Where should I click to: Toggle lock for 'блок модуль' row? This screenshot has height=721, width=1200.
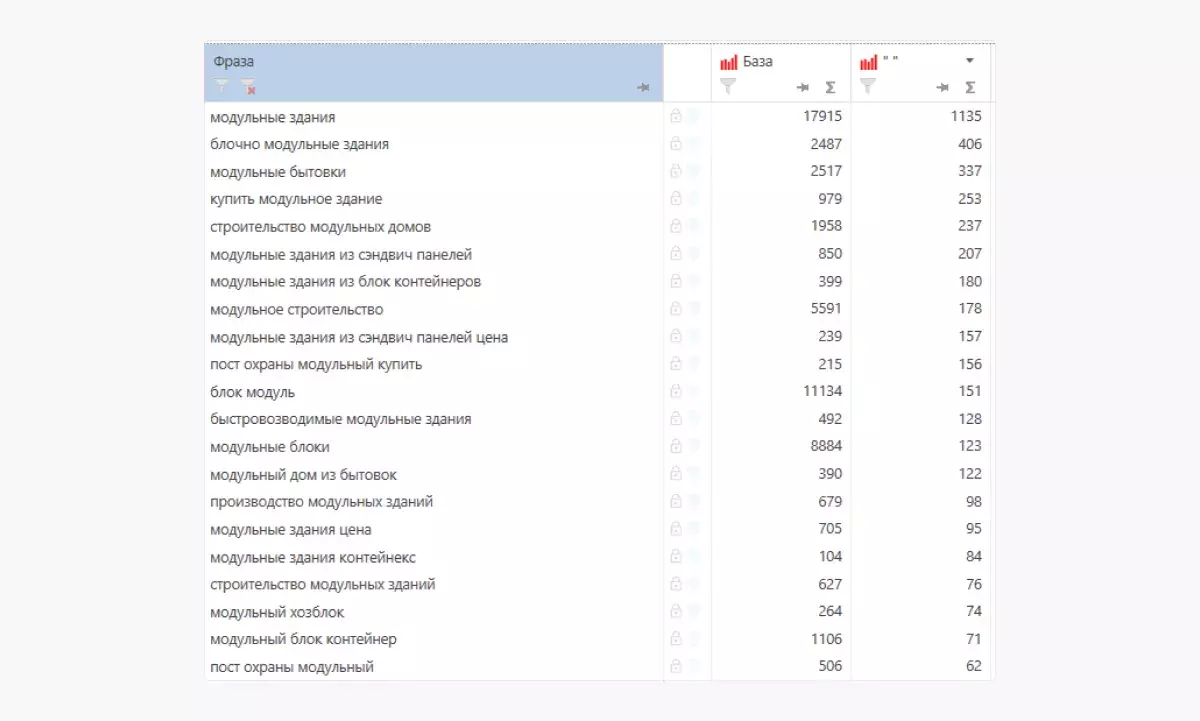(676, 392)
